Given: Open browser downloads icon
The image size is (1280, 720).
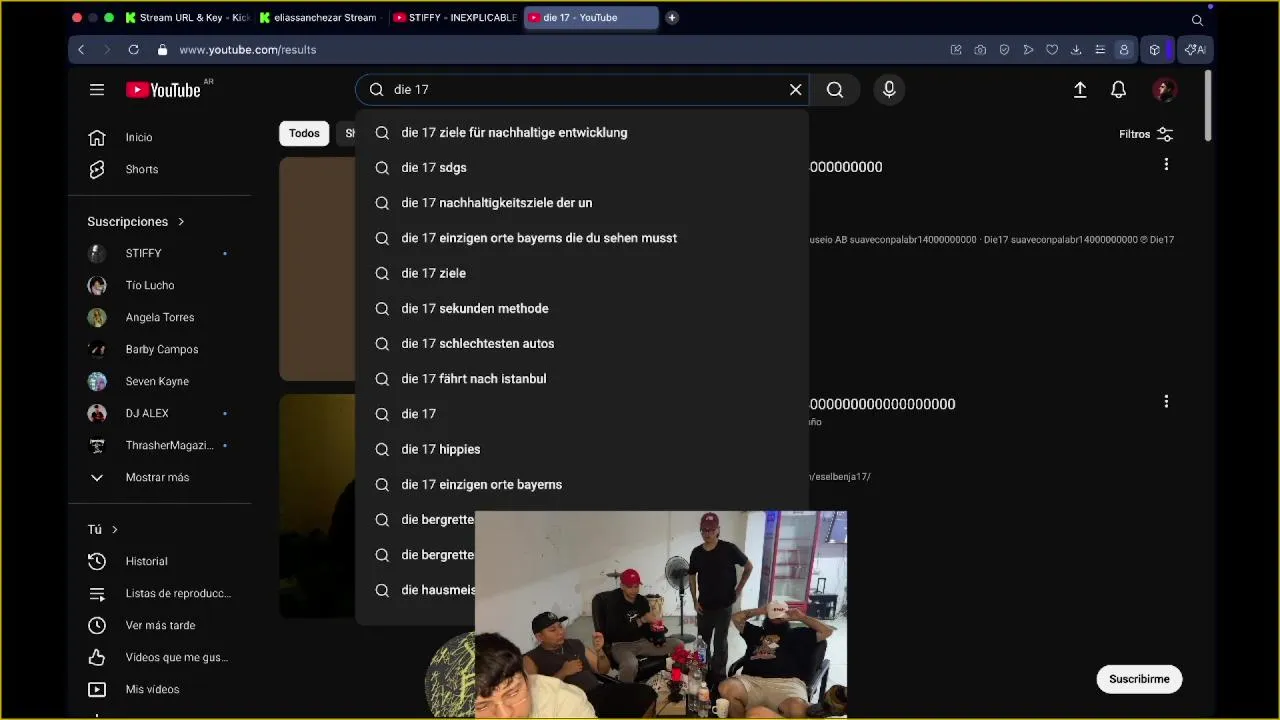Looking at the screenshot, I should pos(1076,50).
